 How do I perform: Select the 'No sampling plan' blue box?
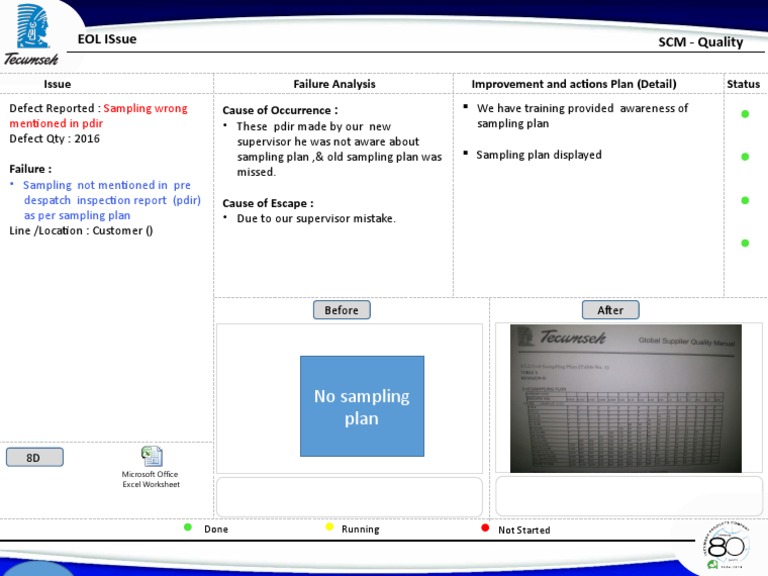(x=362, y=407)
